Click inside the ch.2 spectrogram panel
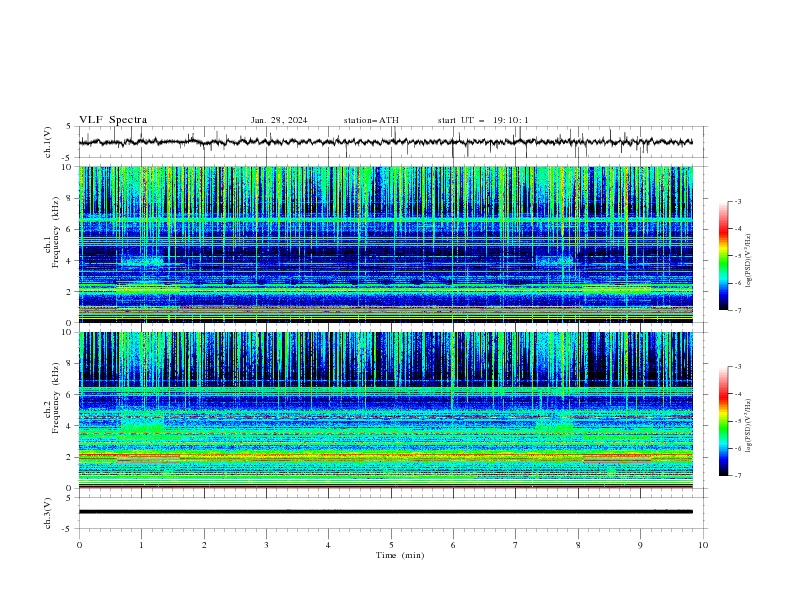The width and height of the screenshot is (792, 612). tap(385, 410)
